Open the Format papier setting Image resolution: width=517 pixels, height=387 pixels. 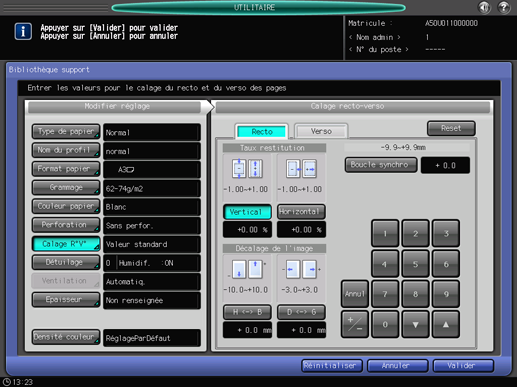[66, 169]
